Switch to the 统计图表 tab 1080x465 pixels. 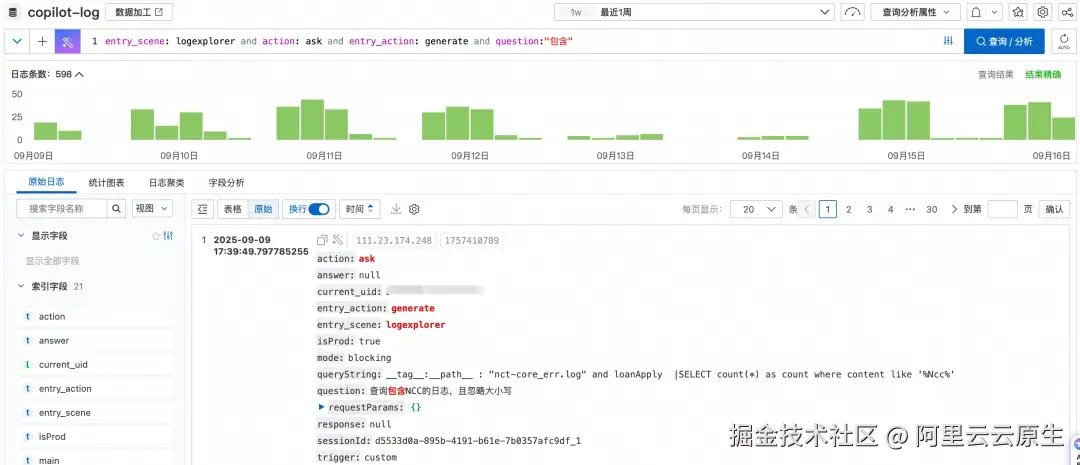(x=107, y=183)
